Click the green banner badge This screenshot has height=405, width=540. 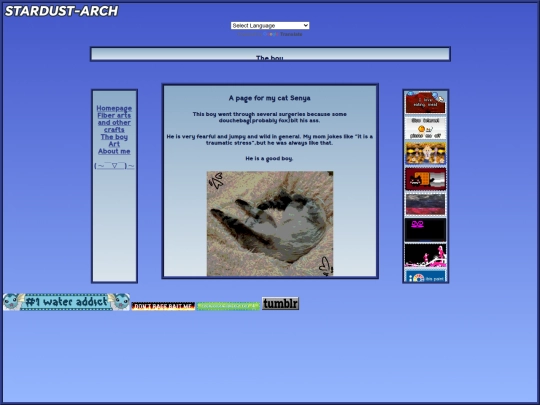click(x=228, y=306)
